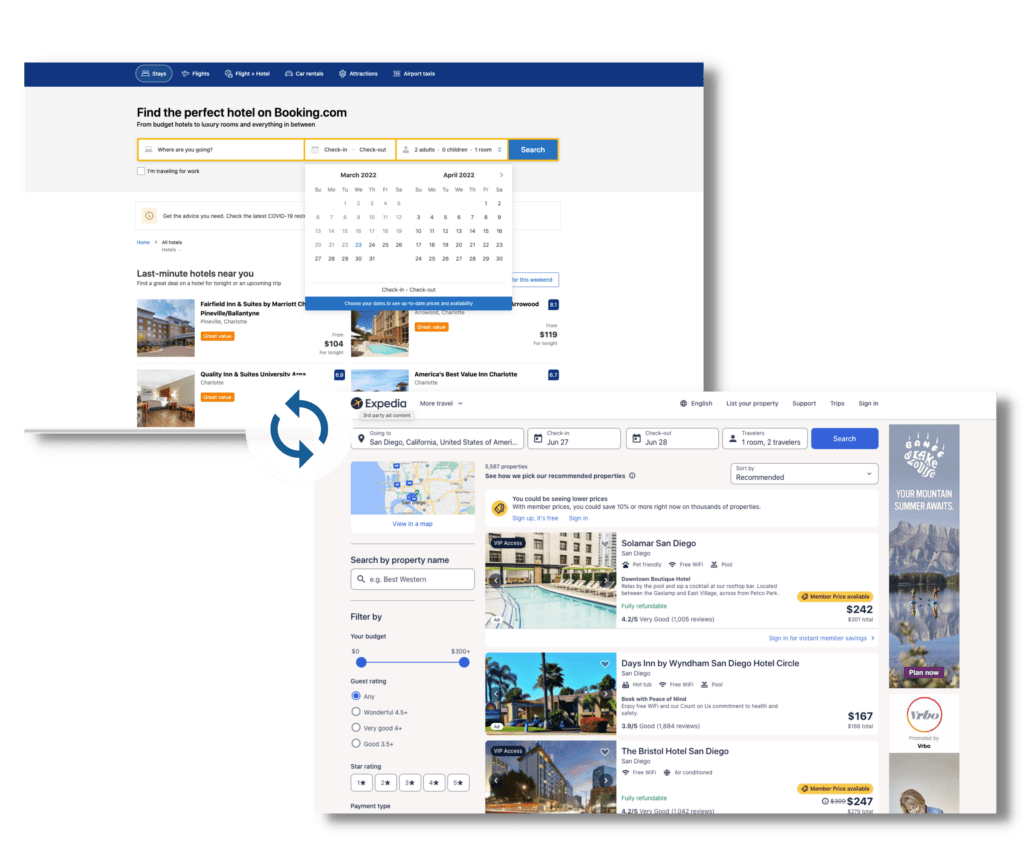
Task: Expand the guests and rooms selector
Action: tap(453, 150)
